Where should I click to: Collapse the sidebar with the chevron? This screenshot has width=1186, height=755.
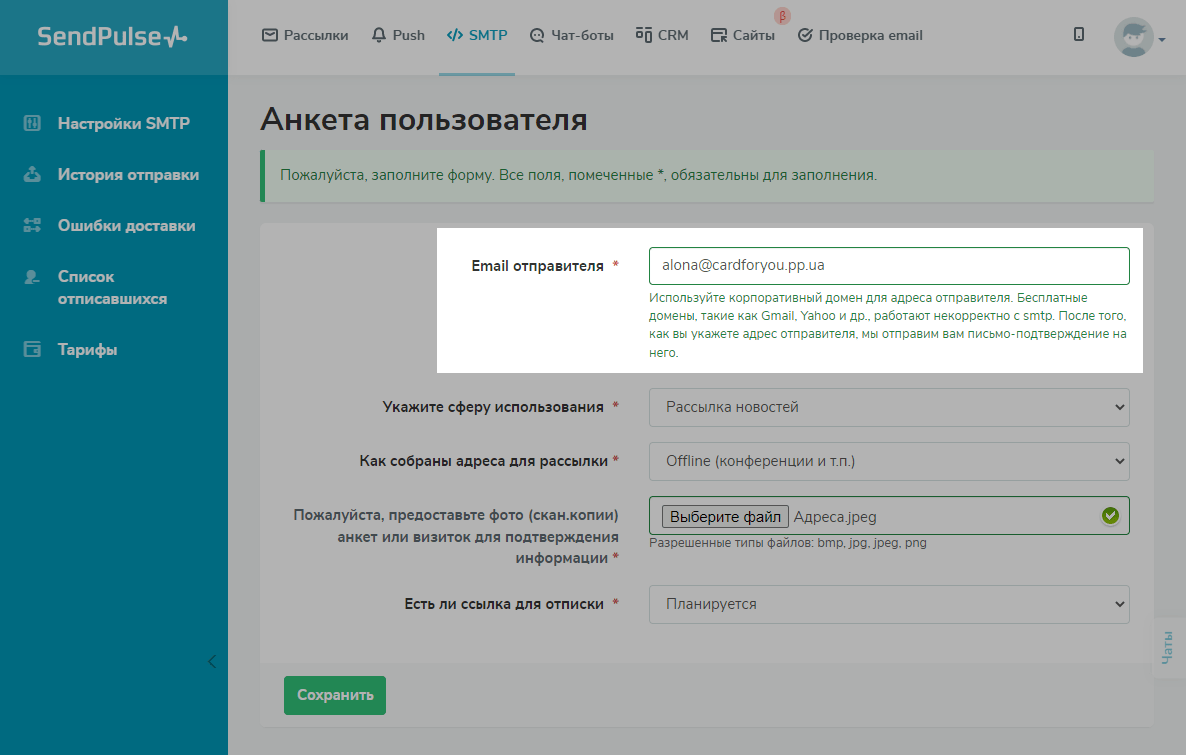click(x=212, y=662)
